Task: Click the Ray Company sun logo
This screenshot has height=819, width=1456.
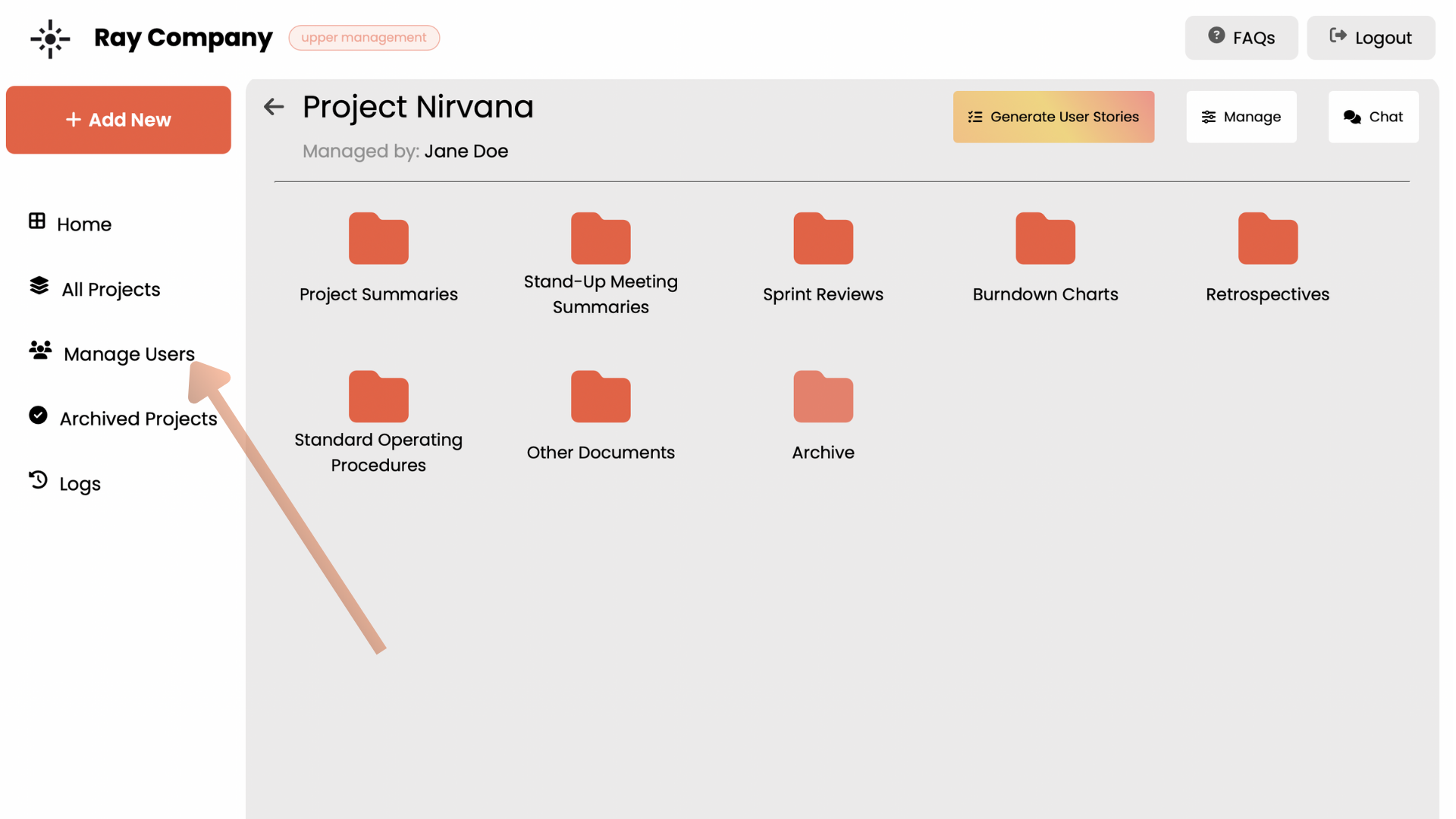Action: [x=50, y=38]
